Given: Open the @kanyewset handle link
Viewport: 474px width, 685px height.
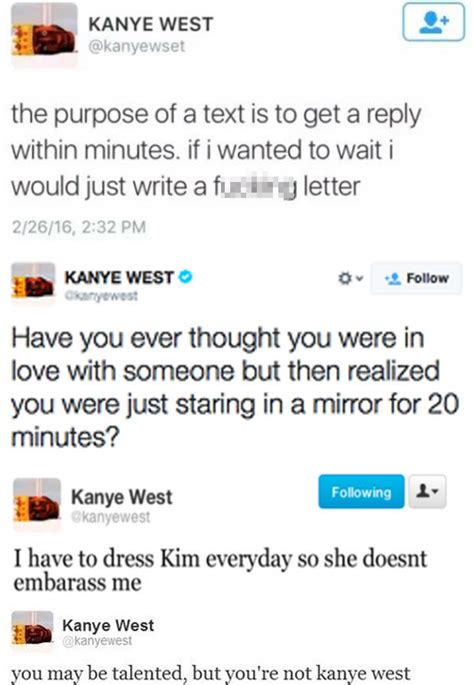Looking at the screenshot, I should (137, 46).
